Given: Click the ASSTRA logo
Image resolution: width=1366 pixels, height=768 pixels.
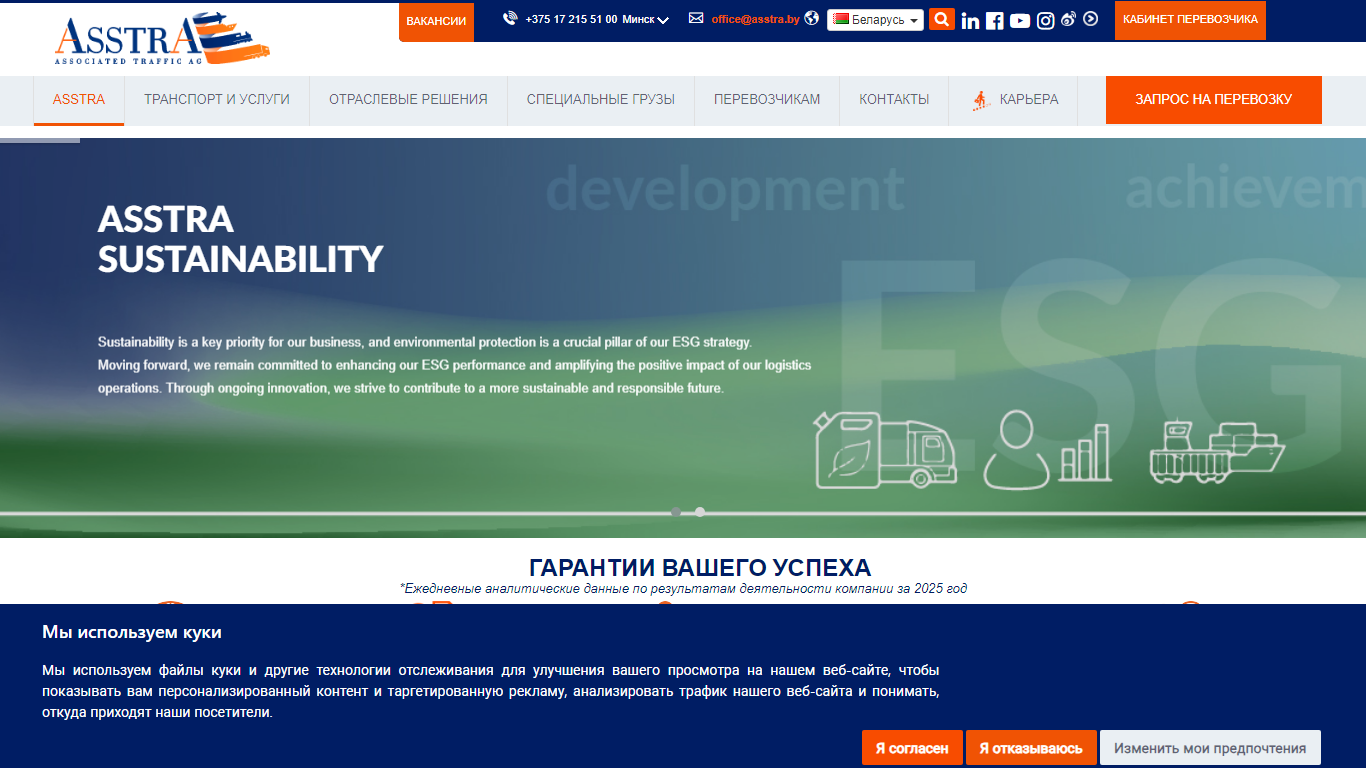Looking at the screenshot, I should 162,40.
